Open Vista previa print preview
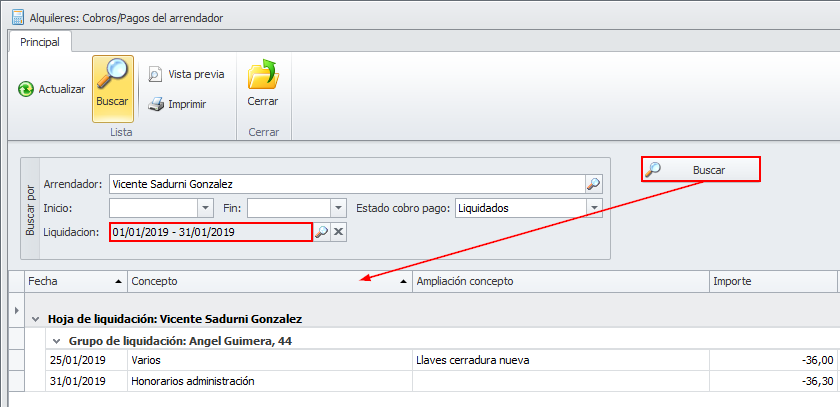840x407 pixels. click(x=186, y=74)
